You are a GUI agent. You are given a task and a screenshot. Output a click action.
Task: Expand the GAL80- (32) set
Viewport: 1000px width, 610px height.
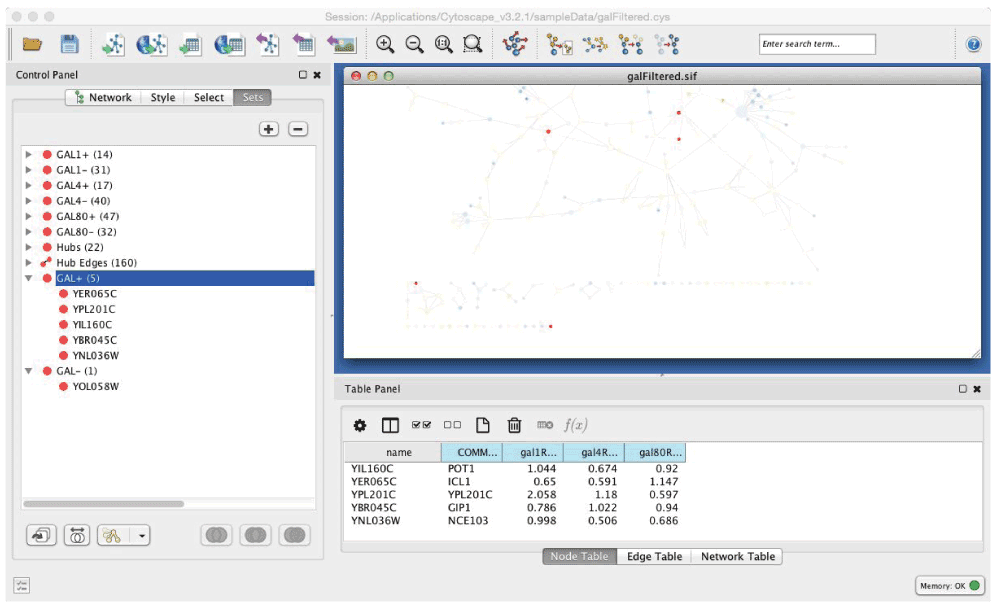[x=29, y=232]
